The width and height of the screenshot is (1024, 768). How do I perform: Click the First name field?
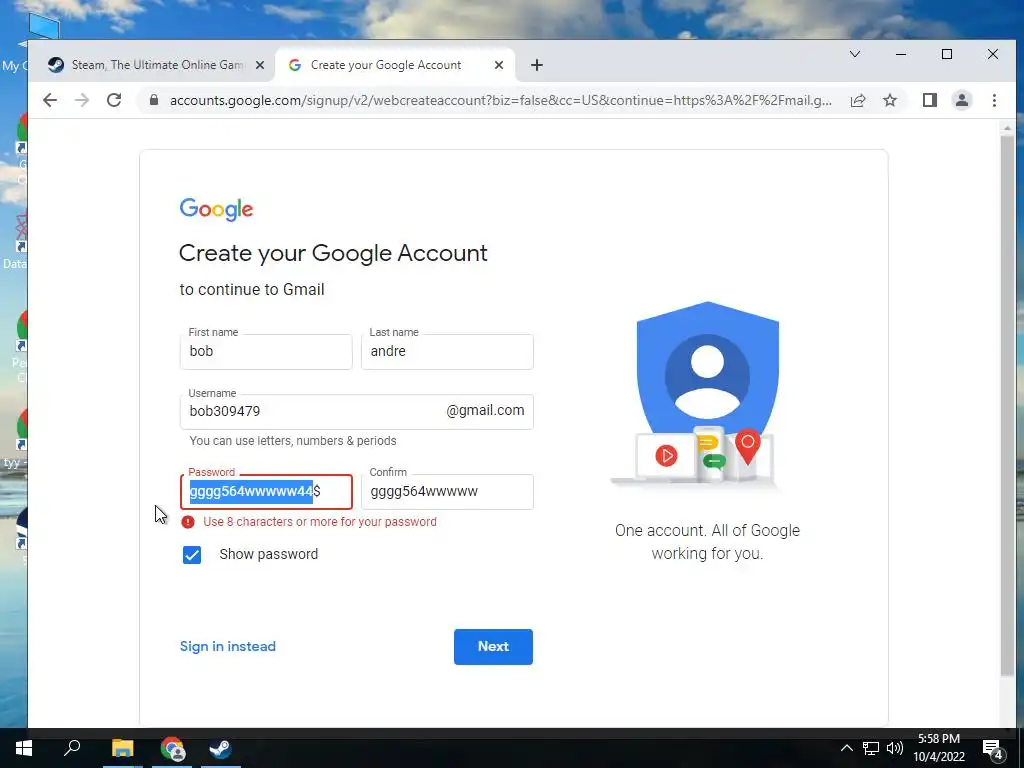266,351
